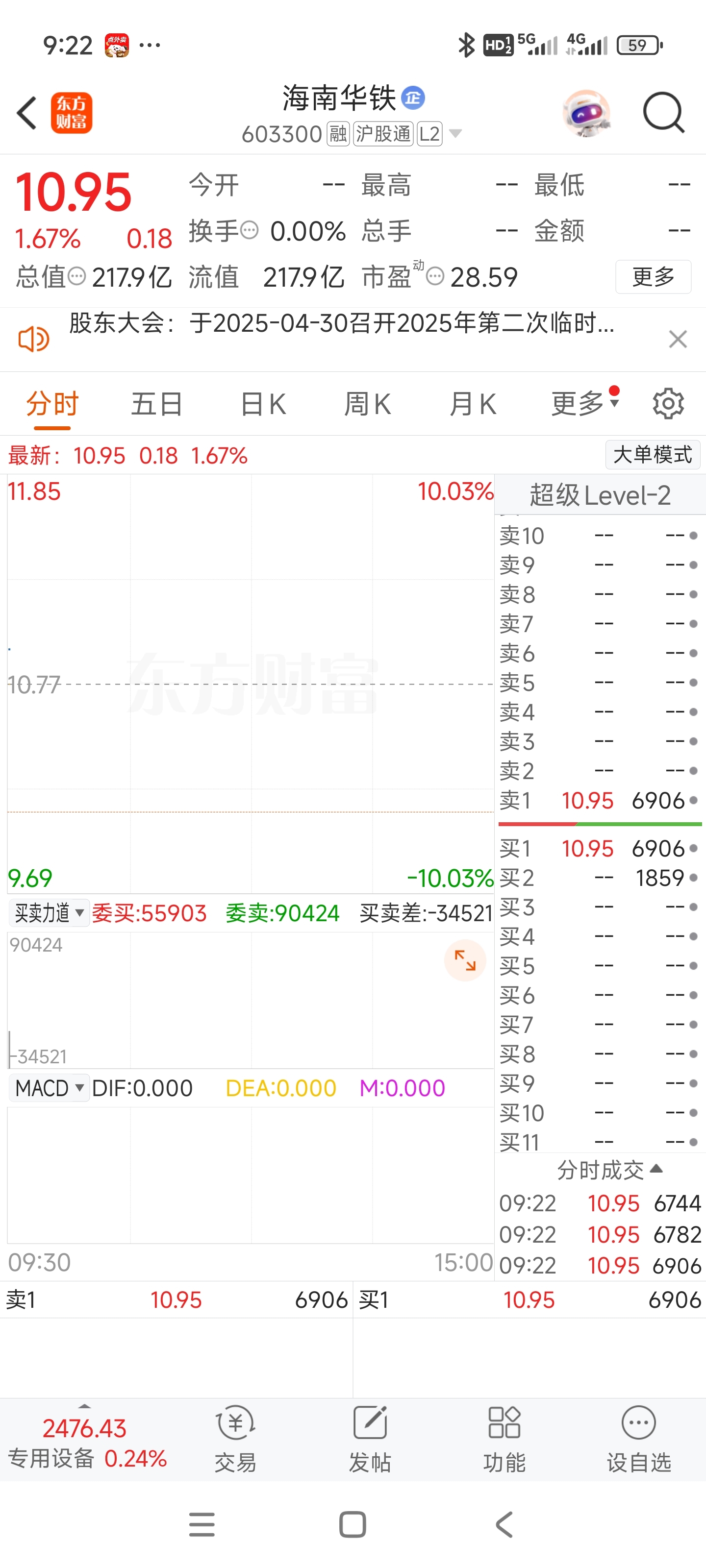Tap the dot at end of 买10 row
The width and height of the screenshot is (706, 1568).
[x=693, y=1113]
